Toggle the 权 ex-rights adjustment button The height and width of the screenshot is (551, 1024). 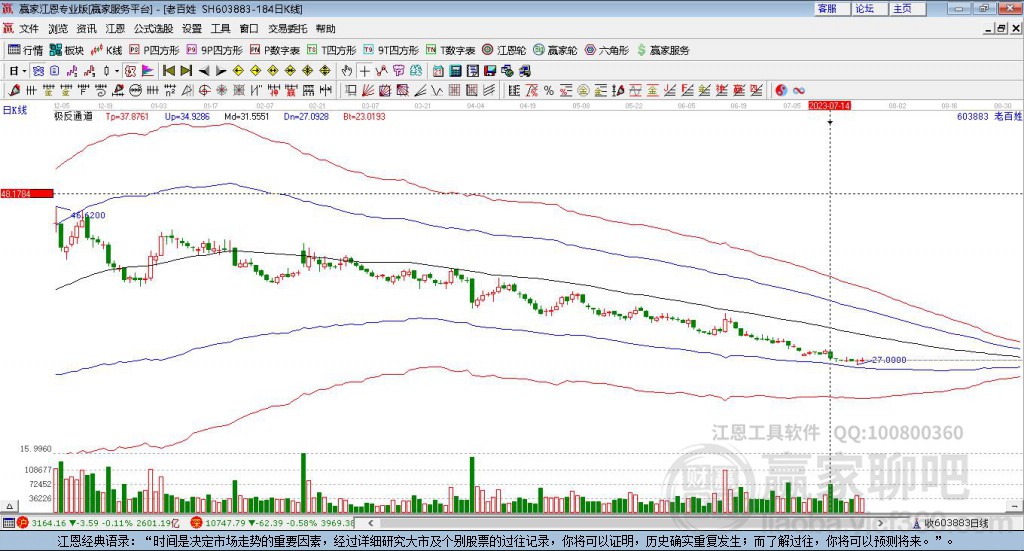point(130,71)
